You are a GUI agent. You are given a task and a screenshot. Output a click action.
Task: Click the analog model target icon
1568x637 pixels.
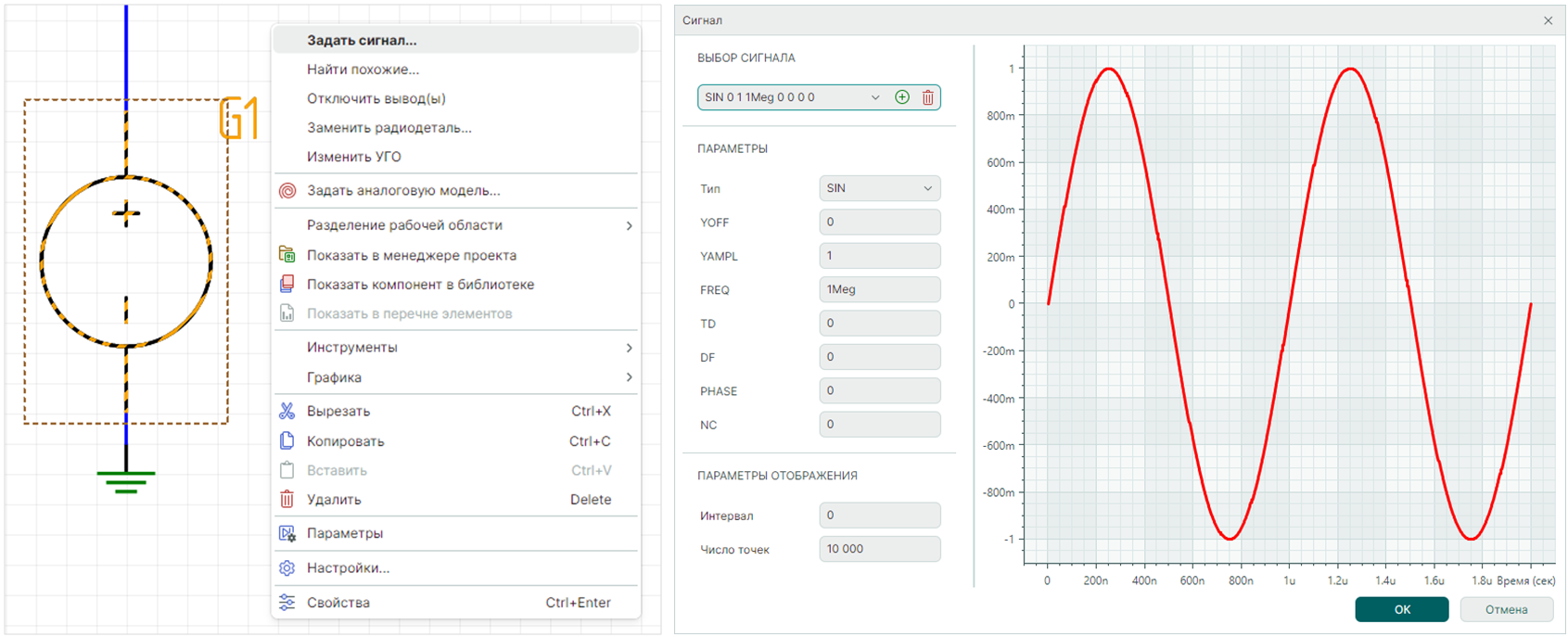pos(287,191)
